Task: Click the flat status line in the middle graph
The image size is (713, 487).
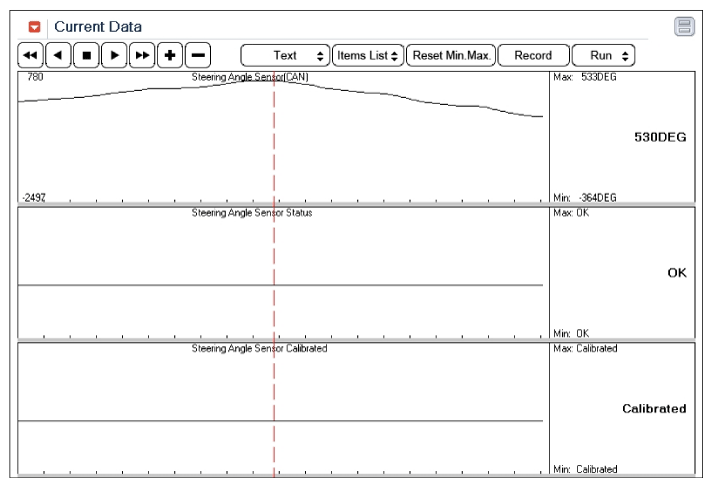Action: [281, 285]
